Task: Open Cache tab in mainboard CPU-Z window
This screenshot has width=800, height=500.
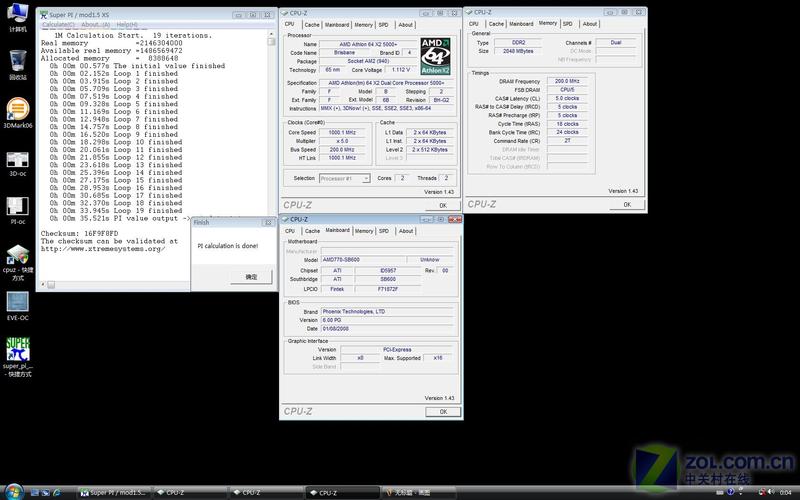Action: [x=312, y=231]
